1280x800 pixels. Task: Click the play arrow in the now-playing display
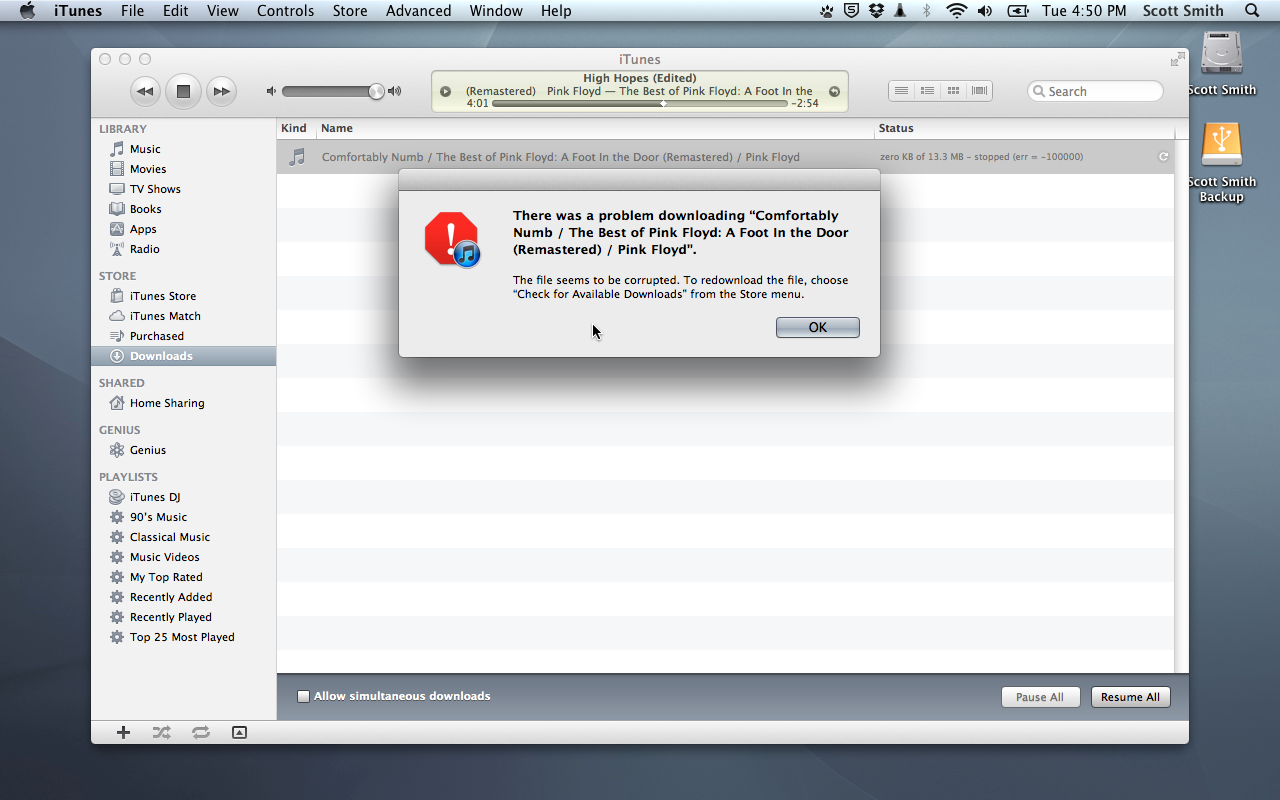pyautogui.click(x=446, y=91)
